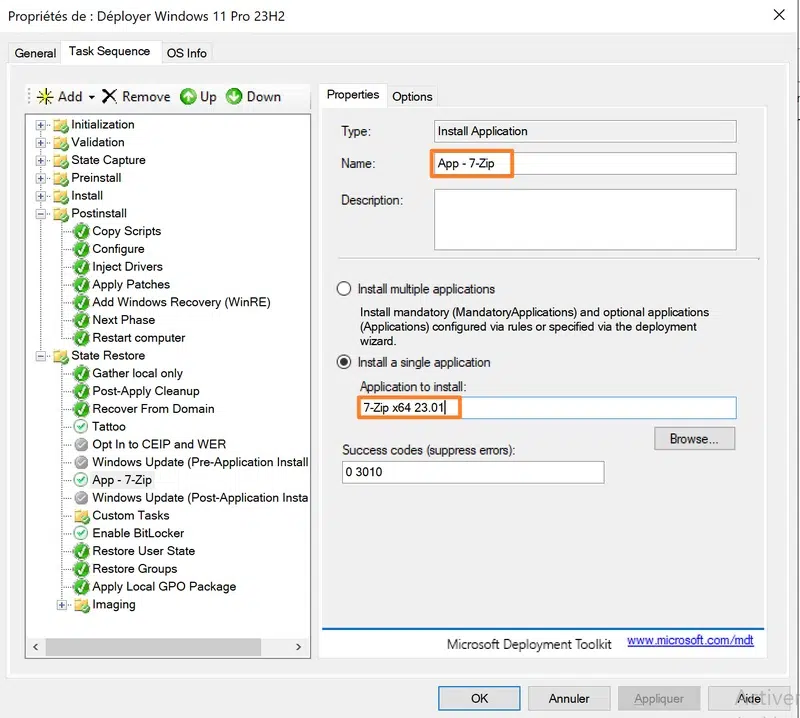Collapse the Postinstall group
The image size is (800, 718).
(x=41, y=214)
